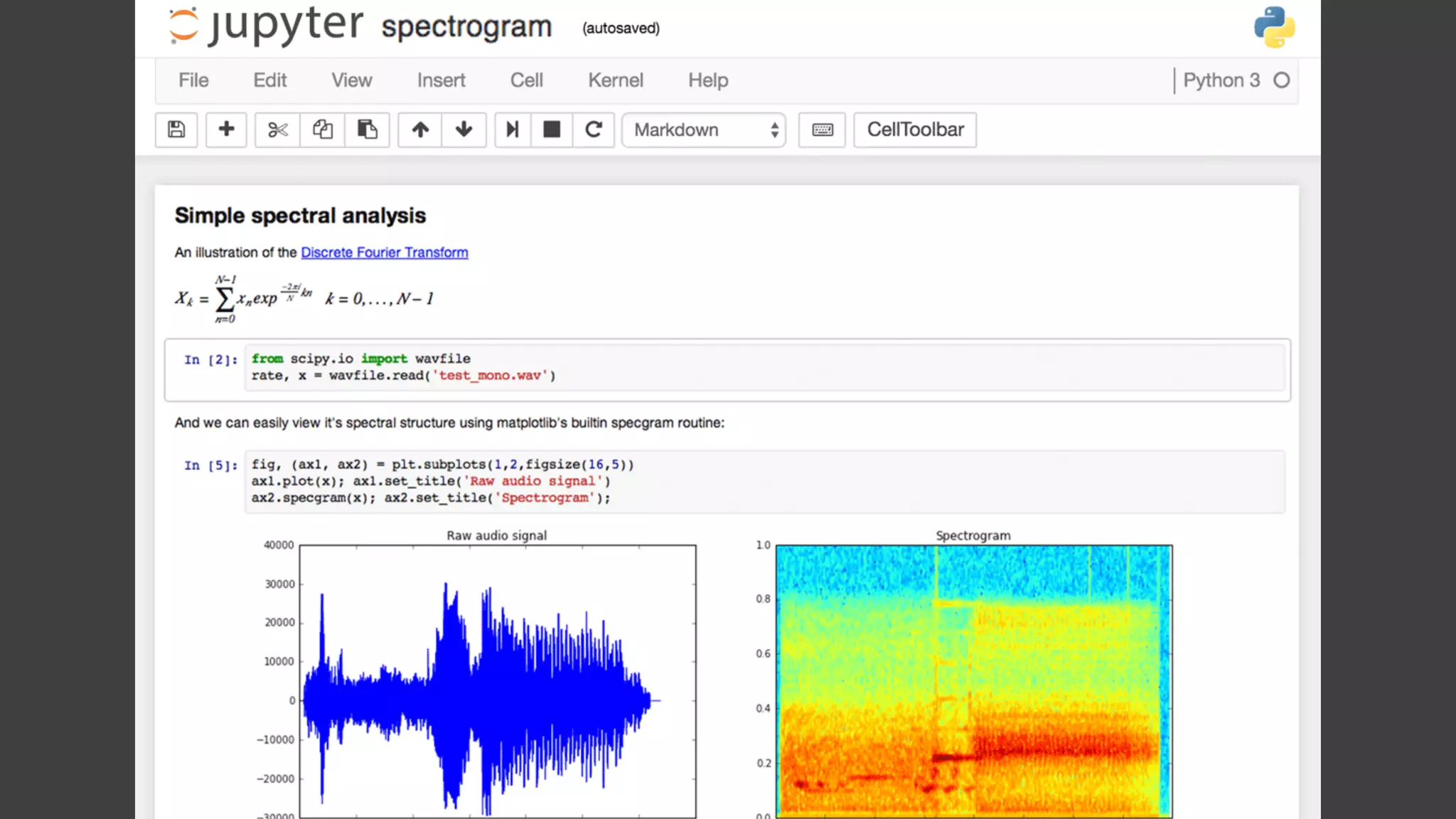This screenshot has width=1456, height=819.
Task: Open the Help menu
Action: click(x=708, y=80)
